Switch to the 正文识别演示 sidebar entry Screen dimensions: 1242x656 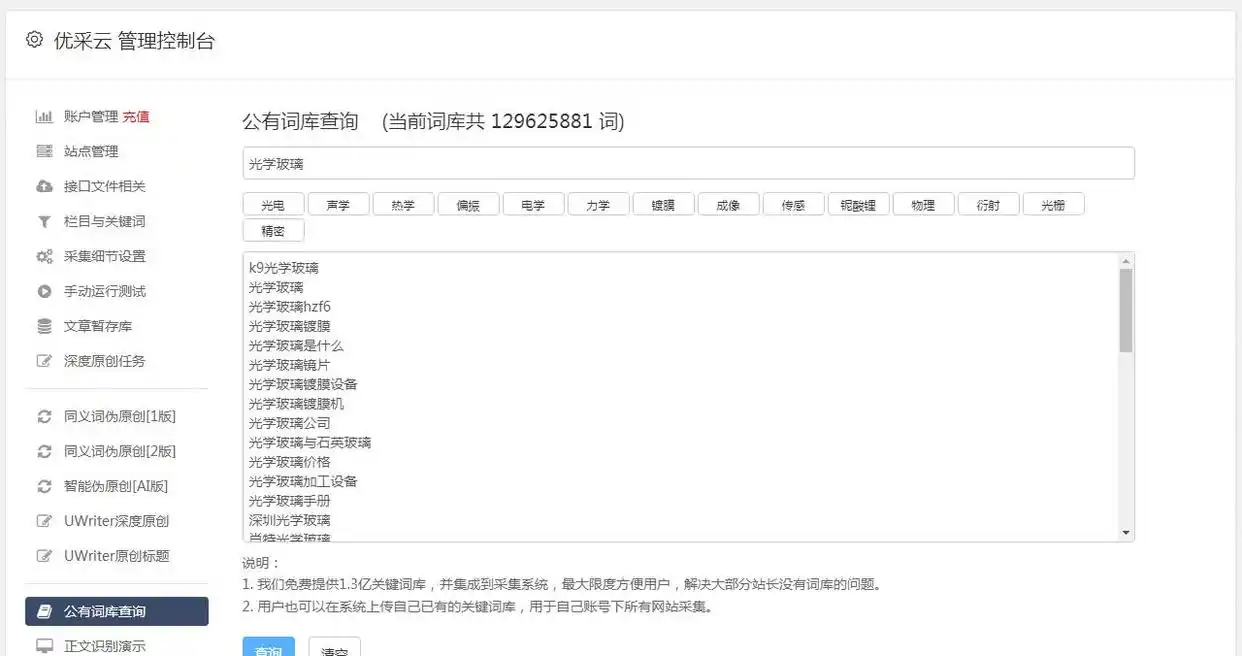[106, 646]
